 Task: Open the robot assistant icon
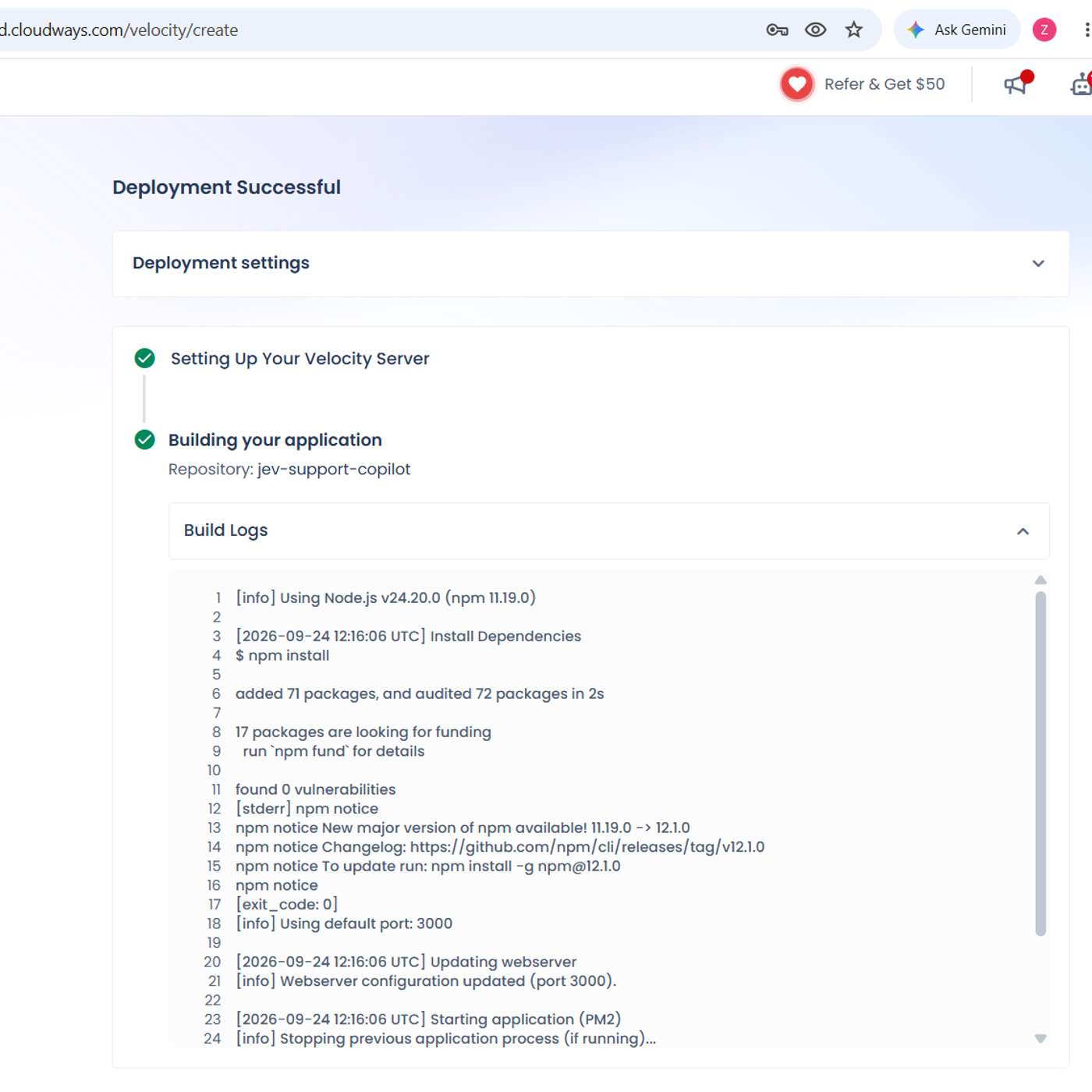(1082, 84)
